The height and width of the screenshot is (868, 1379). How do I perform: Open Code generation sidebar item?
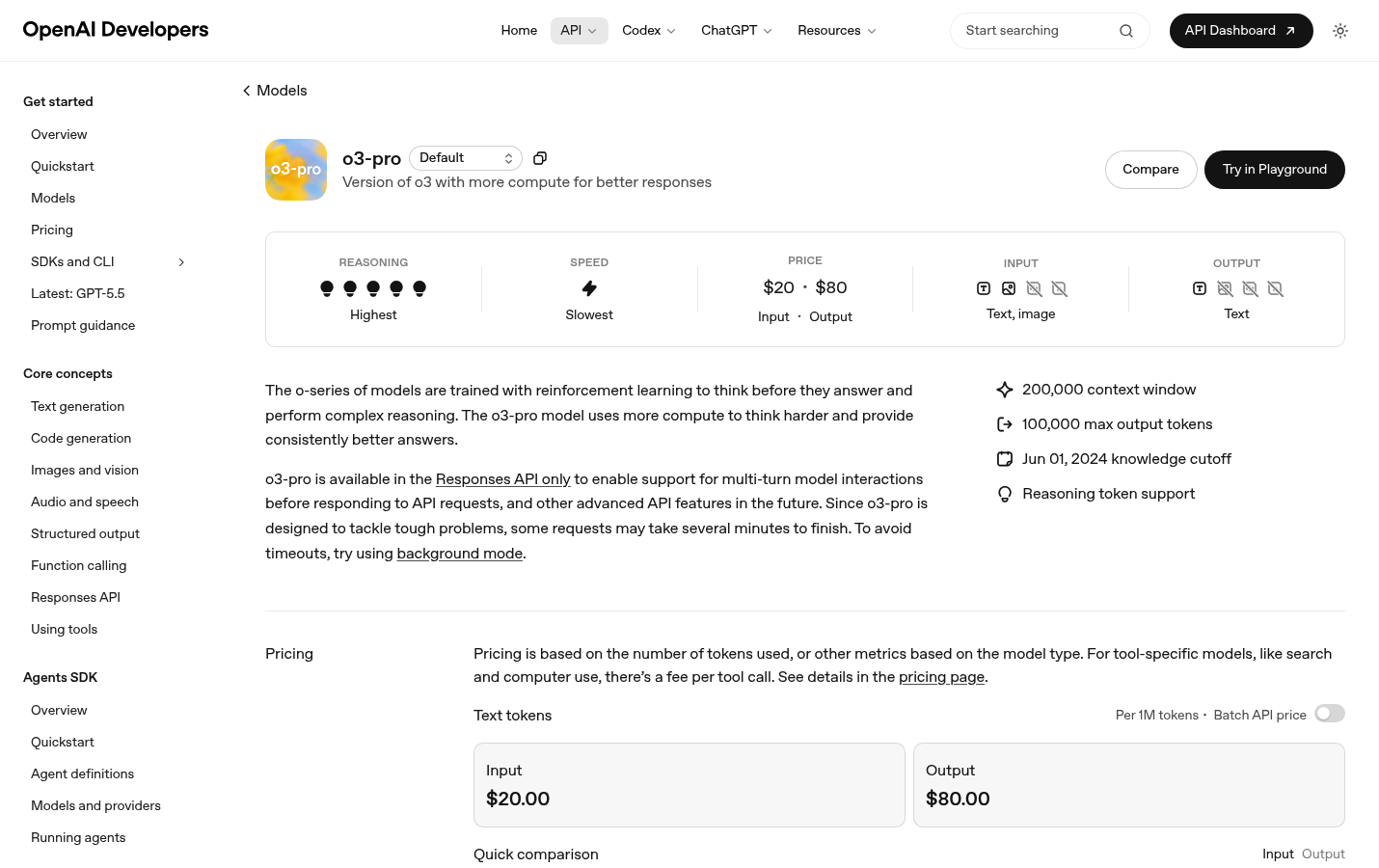81,438
